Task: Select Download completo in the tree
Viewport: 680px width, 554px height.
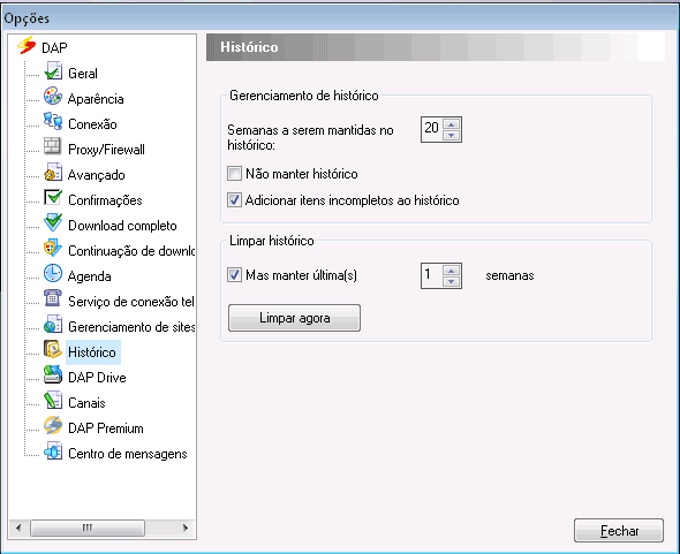Action: [x=122, y=226]
